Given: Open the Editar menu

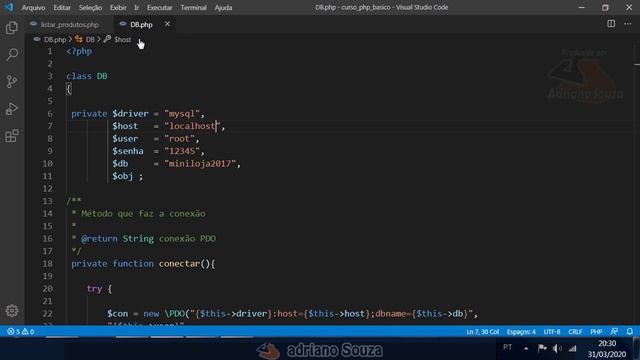Looking at the screenshot, I should tap(62, 7).
